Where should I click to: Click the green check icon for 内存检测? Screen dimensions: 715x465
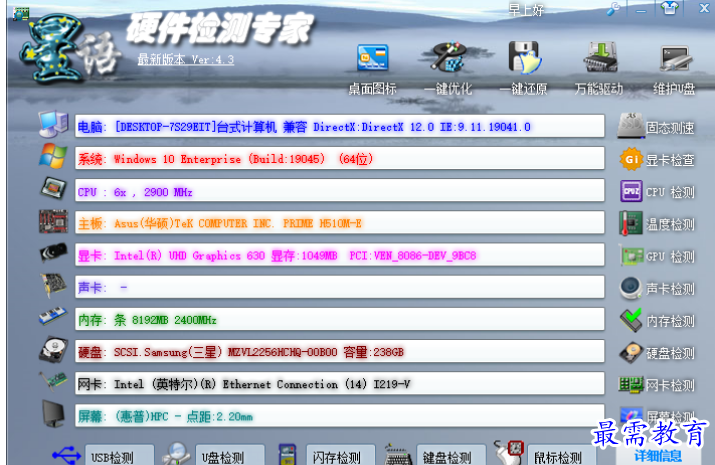631,320
